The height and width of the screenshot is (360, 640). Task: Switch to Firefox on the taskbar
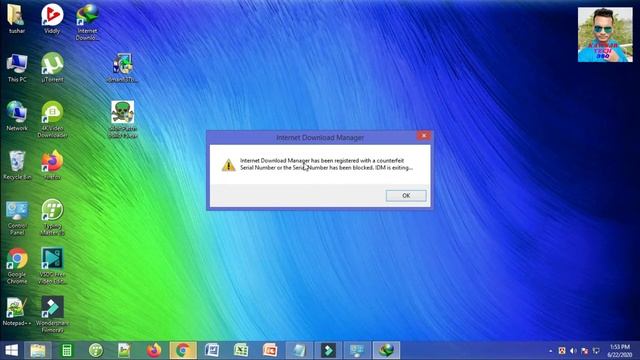tap(153, 350)
